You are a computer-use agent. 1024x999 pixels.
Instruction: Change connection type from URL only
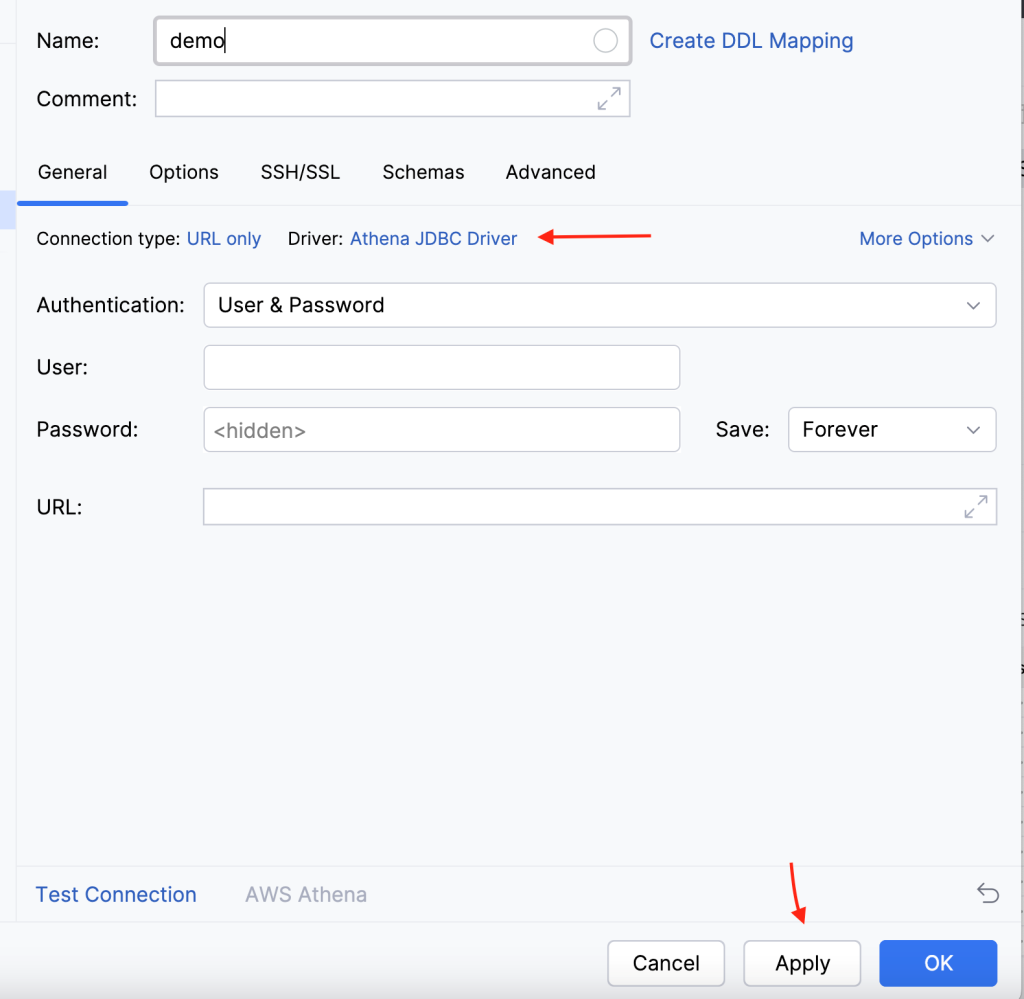(x=224, y=238)
